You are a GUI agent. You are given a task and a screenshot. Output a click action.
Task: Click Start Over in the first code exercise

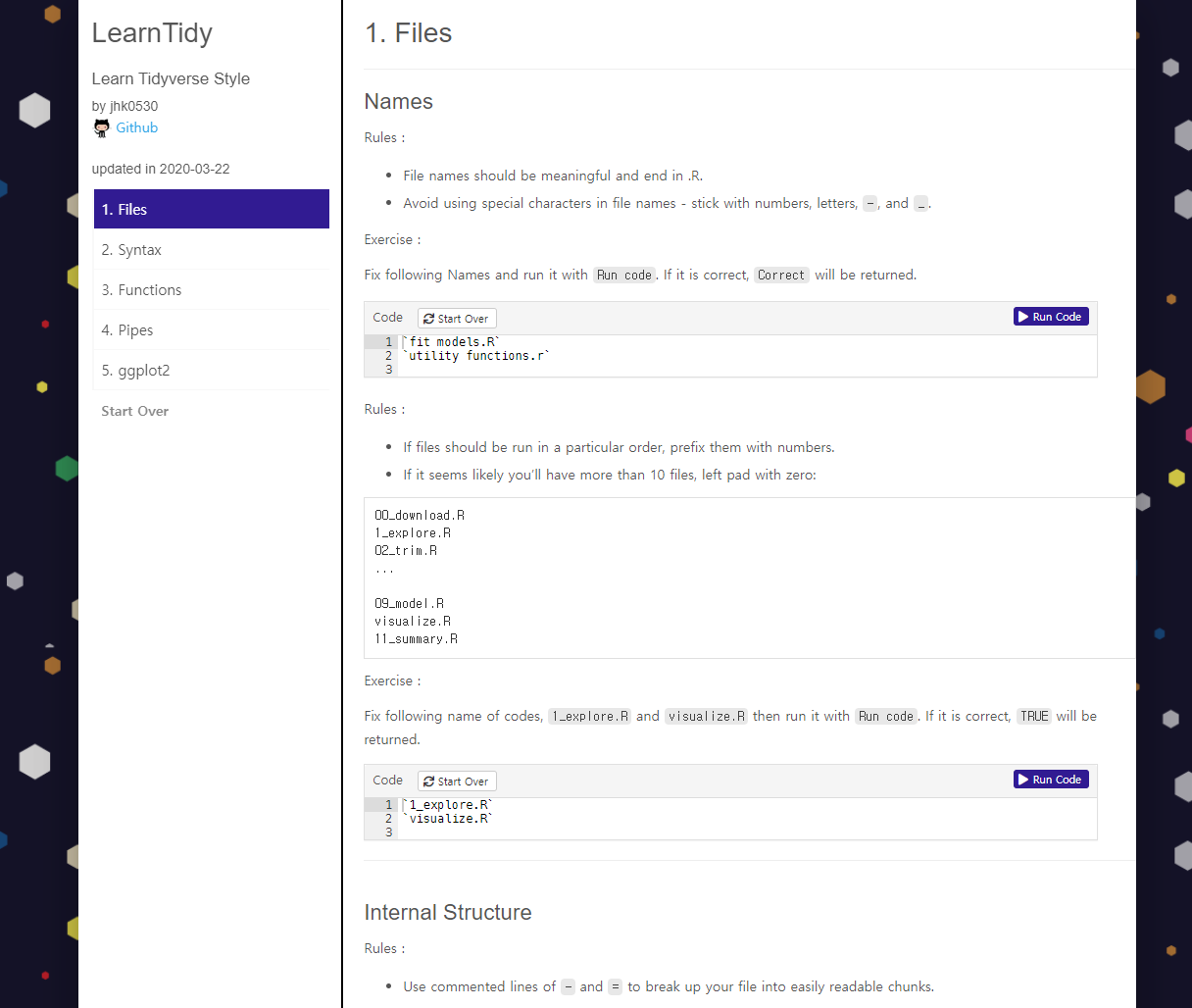(457, 318)
